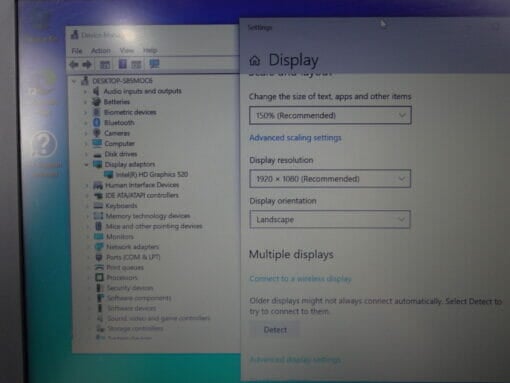Select Intel(R) HD Graphics 520 entry
The width and height of the screenshot is (510, 383).
(x=152, y=174)
